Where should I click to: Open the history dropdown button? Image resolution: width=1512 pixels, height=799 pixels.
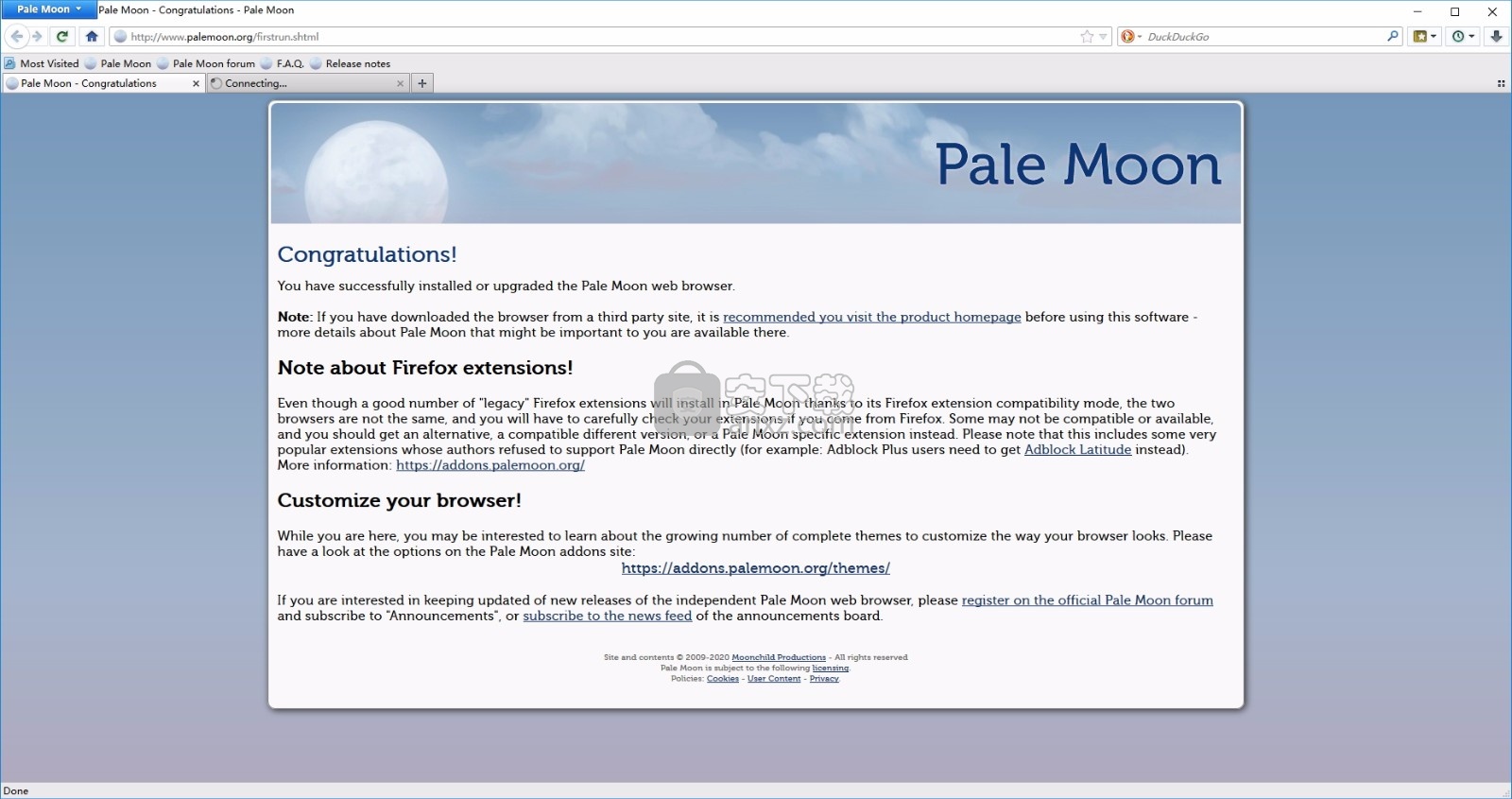tap(1463, 37)
